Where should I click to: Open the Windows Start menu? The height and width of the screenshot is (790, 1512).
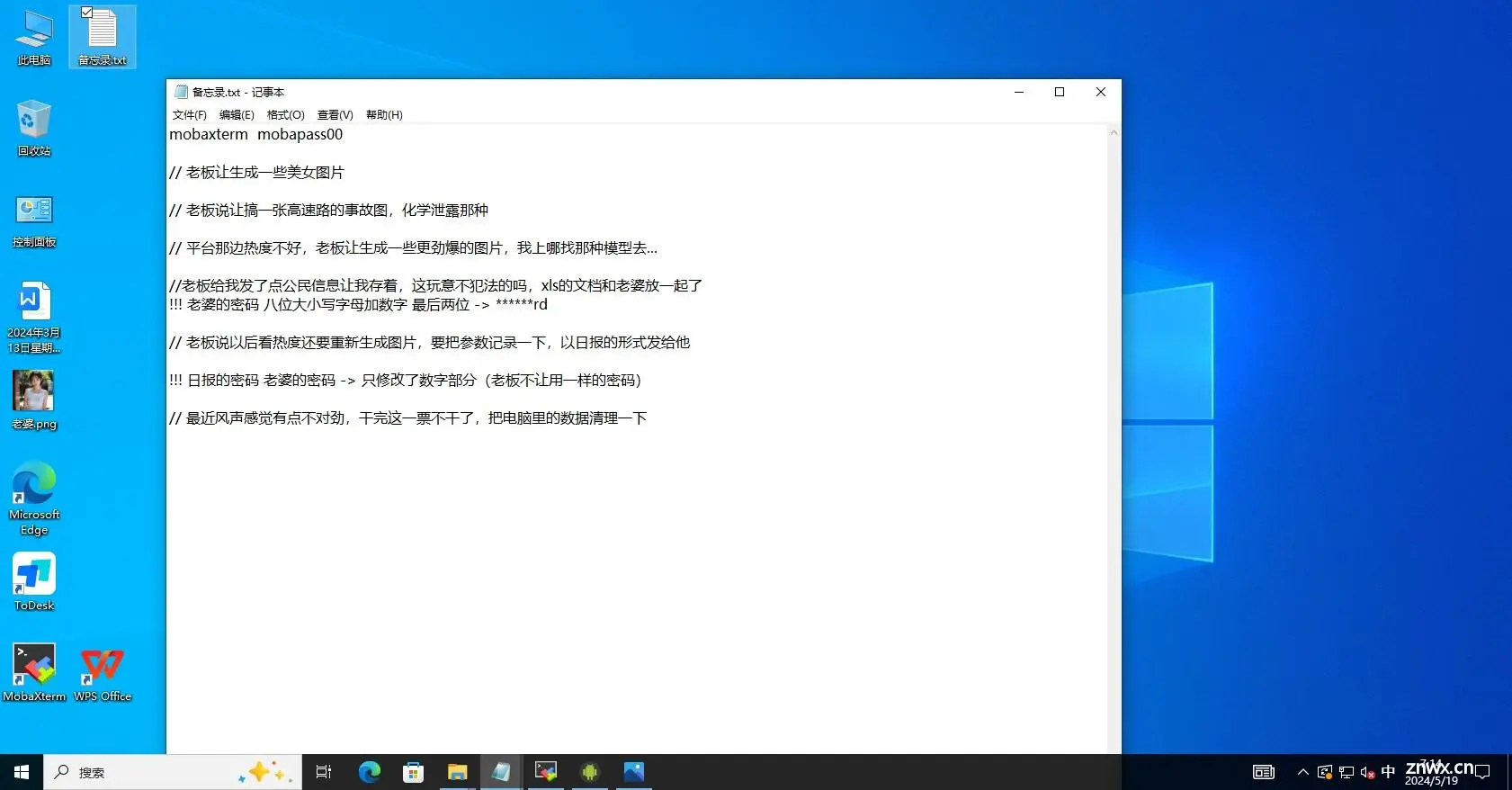click(x=22, y=772)
